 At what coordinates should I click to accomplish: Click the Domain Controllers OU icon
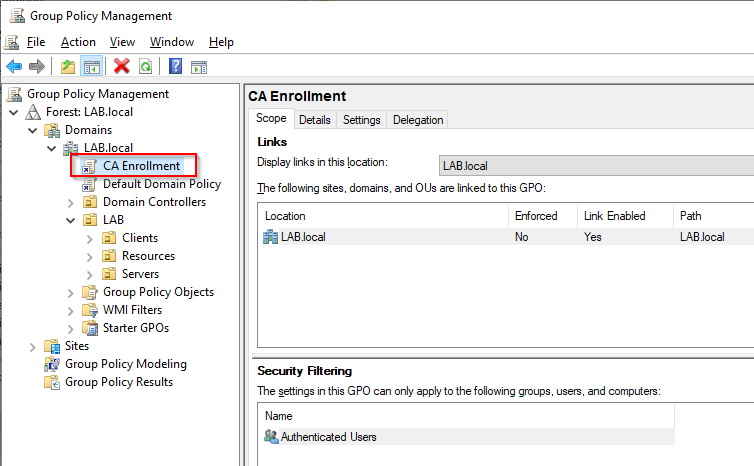90,202
